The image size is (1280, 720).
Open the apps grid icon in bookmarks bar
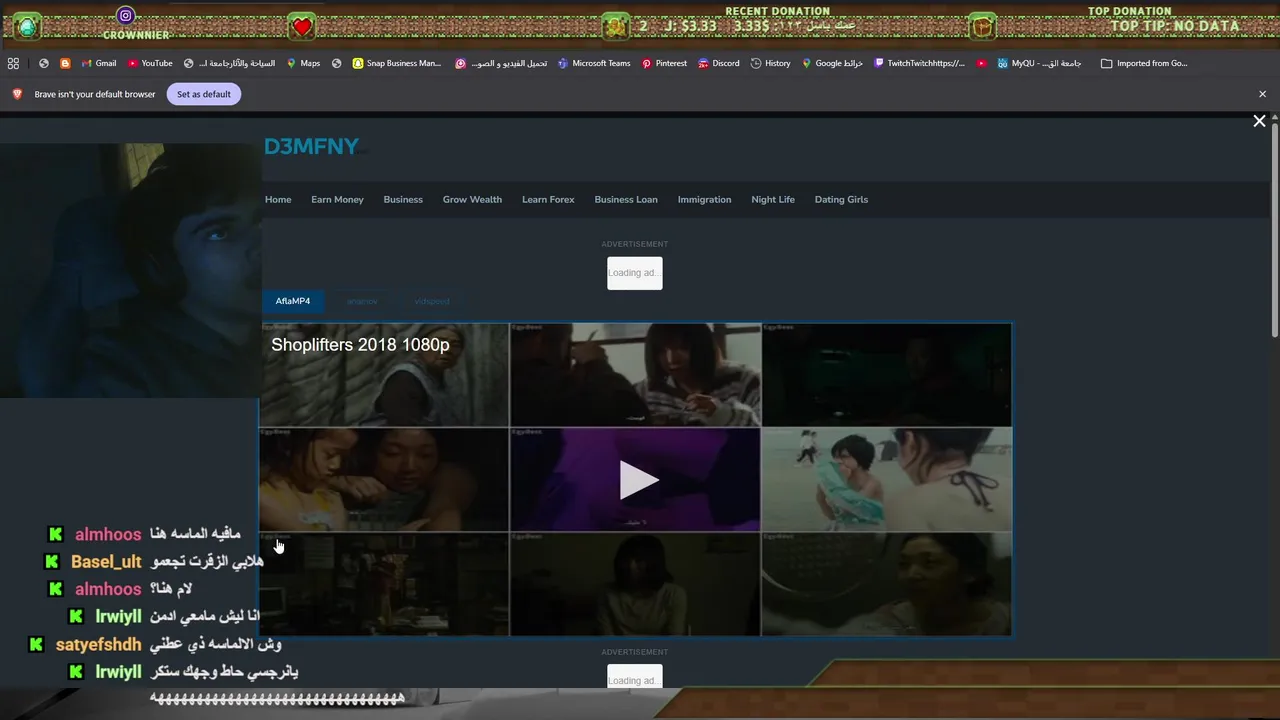point(13,63)
